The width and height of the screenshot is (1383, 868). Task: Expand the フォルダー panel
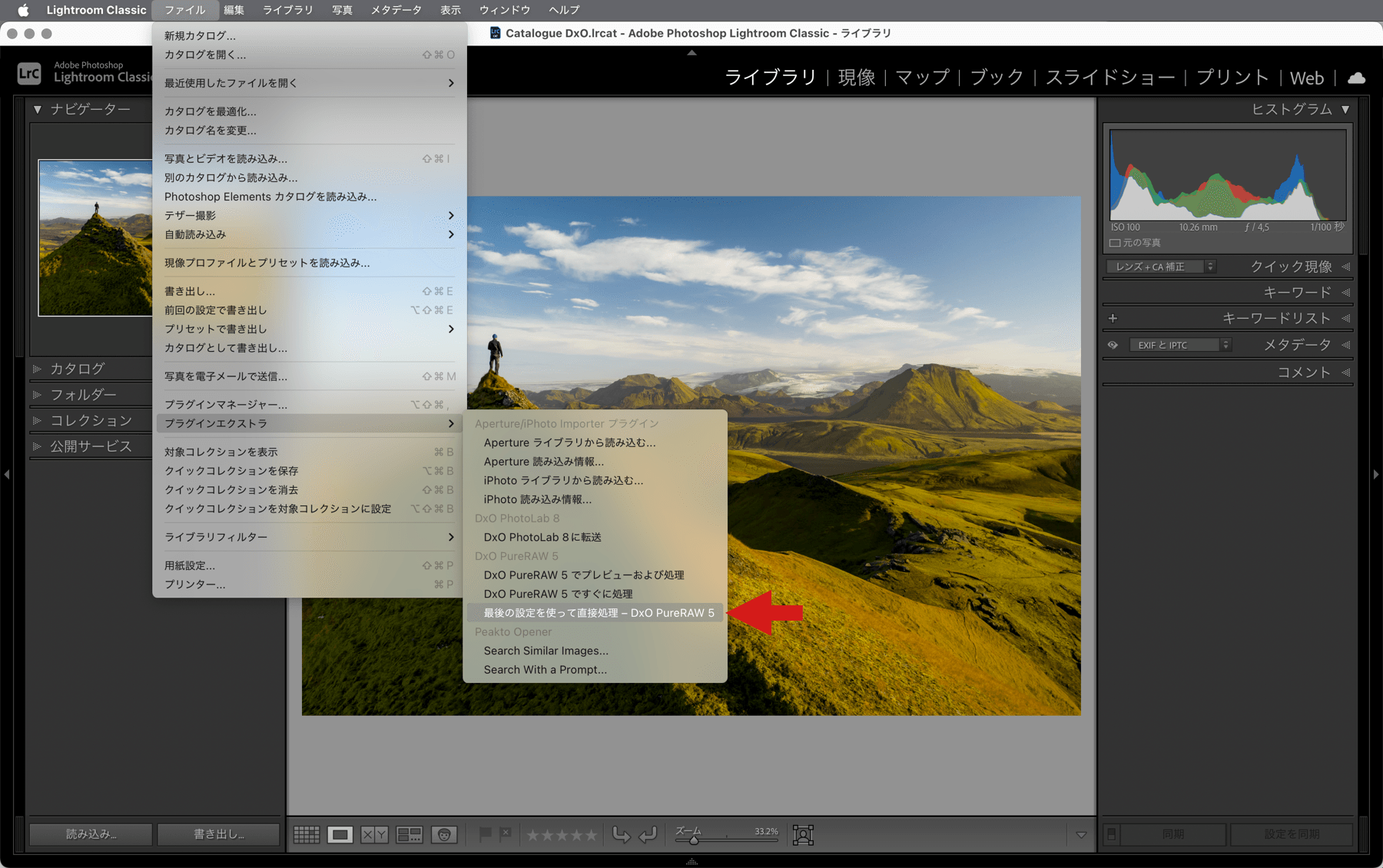tap(37, 395)
